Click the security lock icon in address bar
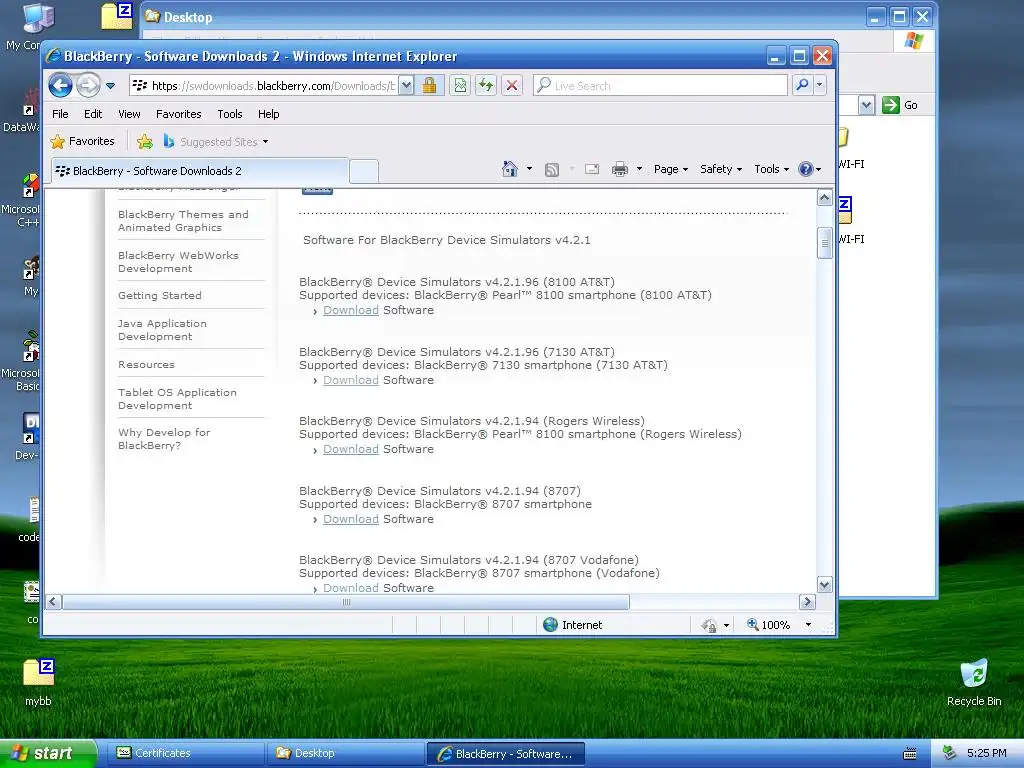 coord(429,86)
